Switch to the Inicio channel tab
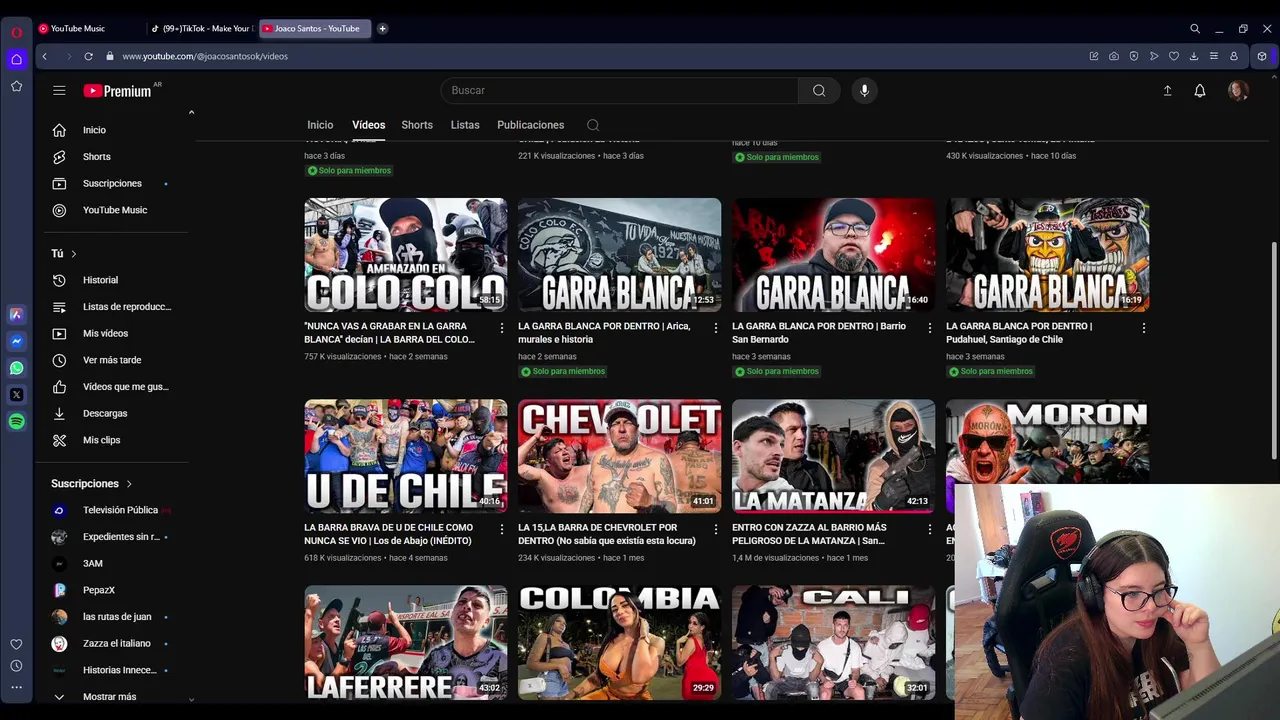This screenshot has height=720, width=1280. [320, 125]
